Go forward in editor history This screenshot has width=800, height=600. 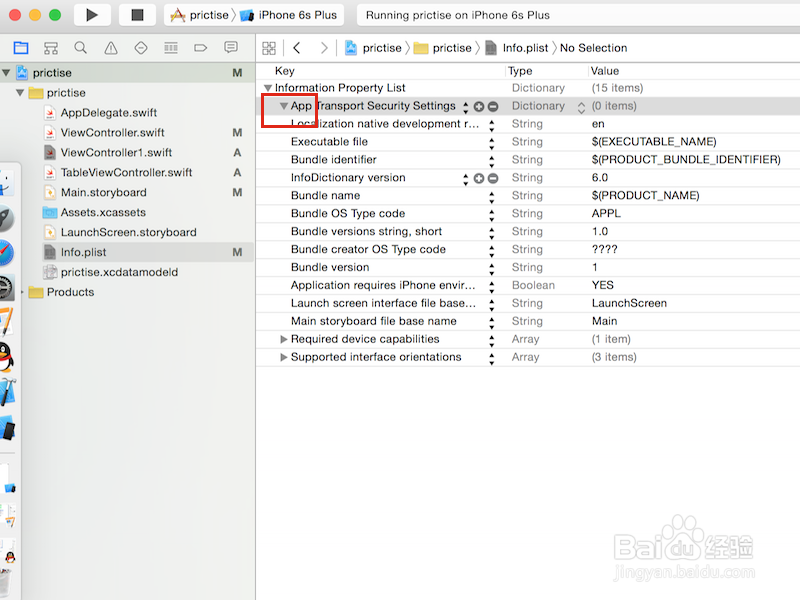[324, 48]
